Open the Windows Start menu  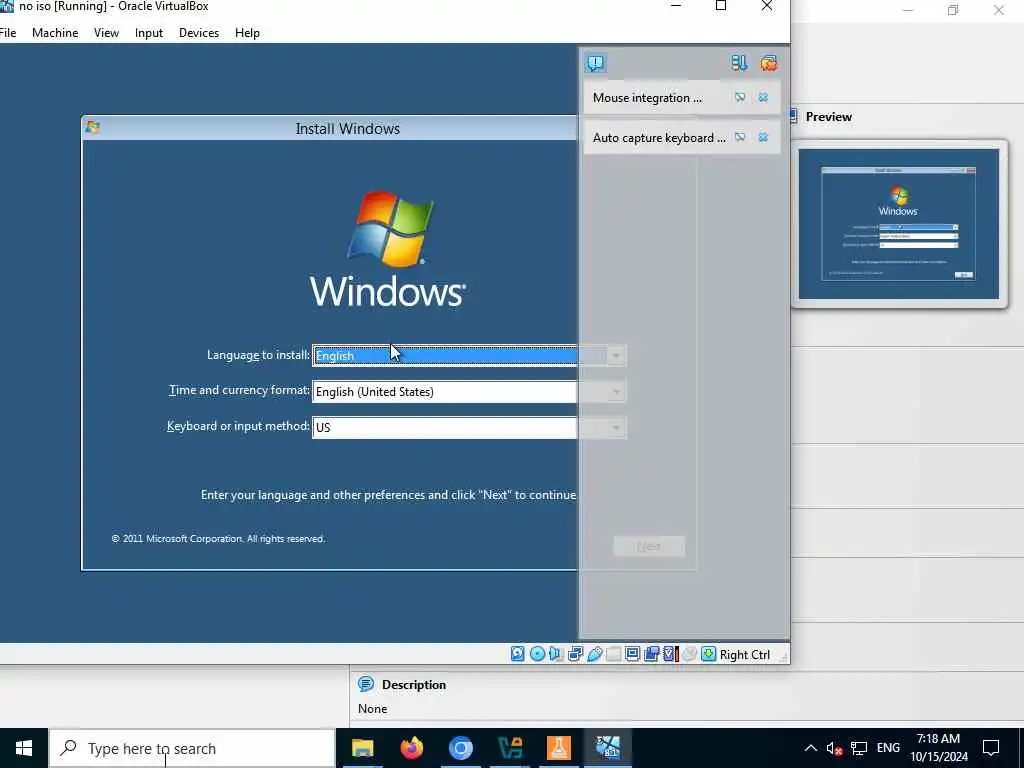(24, 748)
